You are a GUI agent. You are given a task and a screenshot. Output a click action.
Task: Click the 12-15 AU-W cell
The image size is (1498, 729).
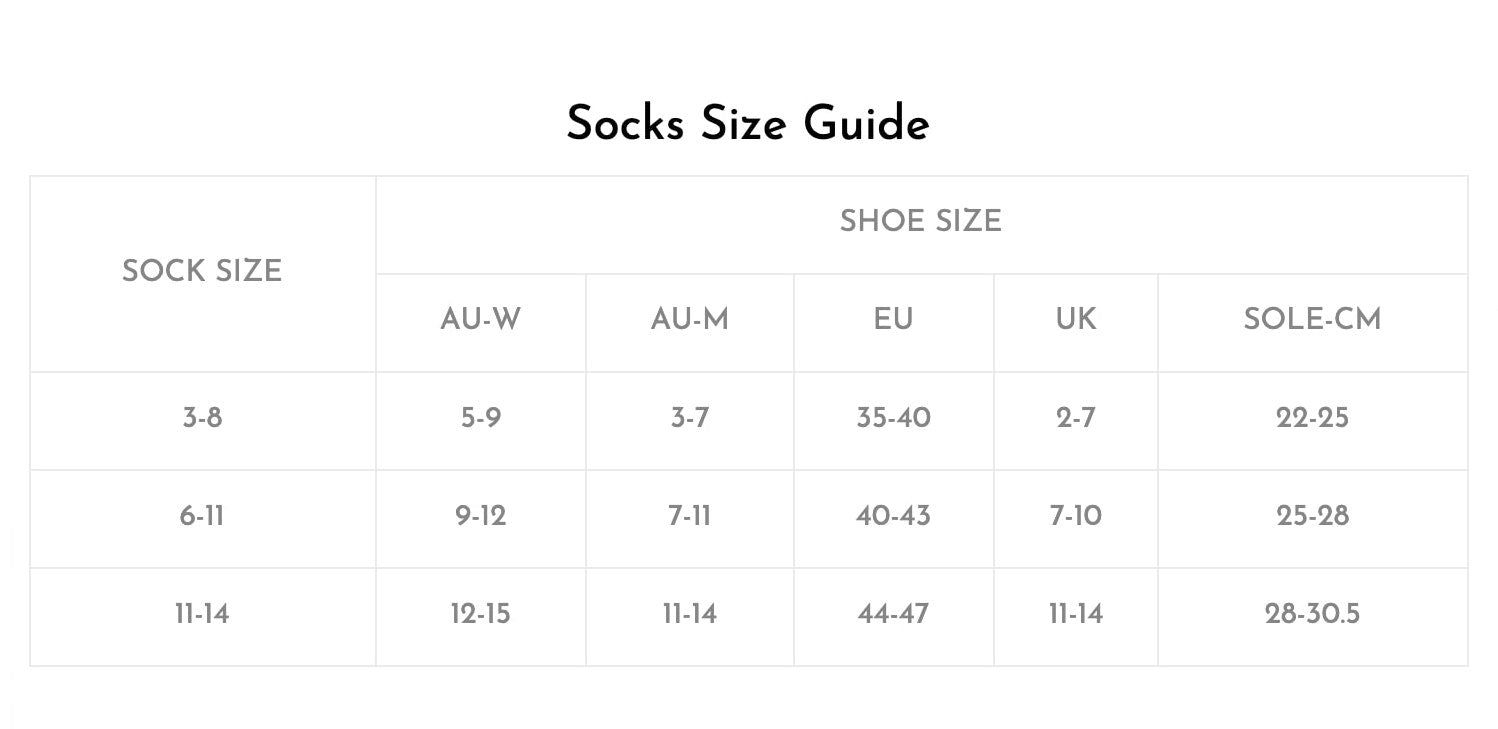click(x=481, y=613)
